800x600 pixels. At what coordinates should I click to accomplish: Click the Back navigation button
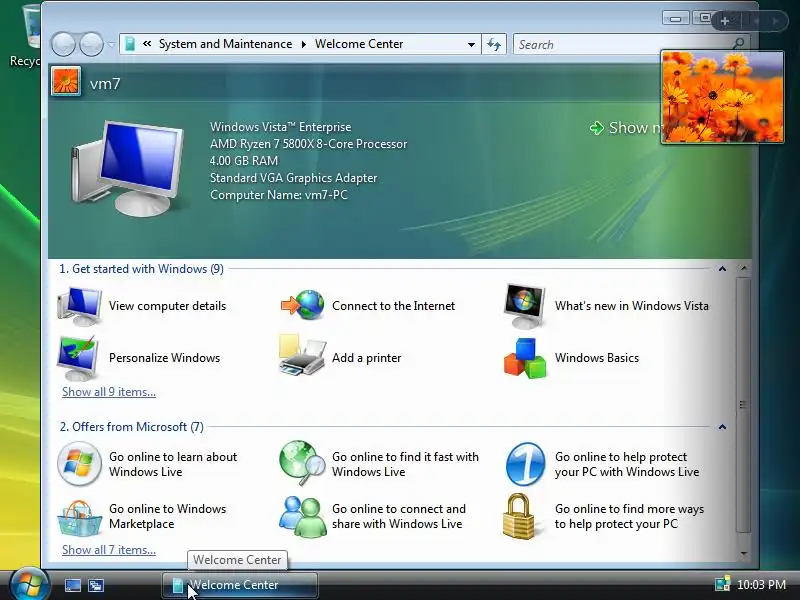63,44
